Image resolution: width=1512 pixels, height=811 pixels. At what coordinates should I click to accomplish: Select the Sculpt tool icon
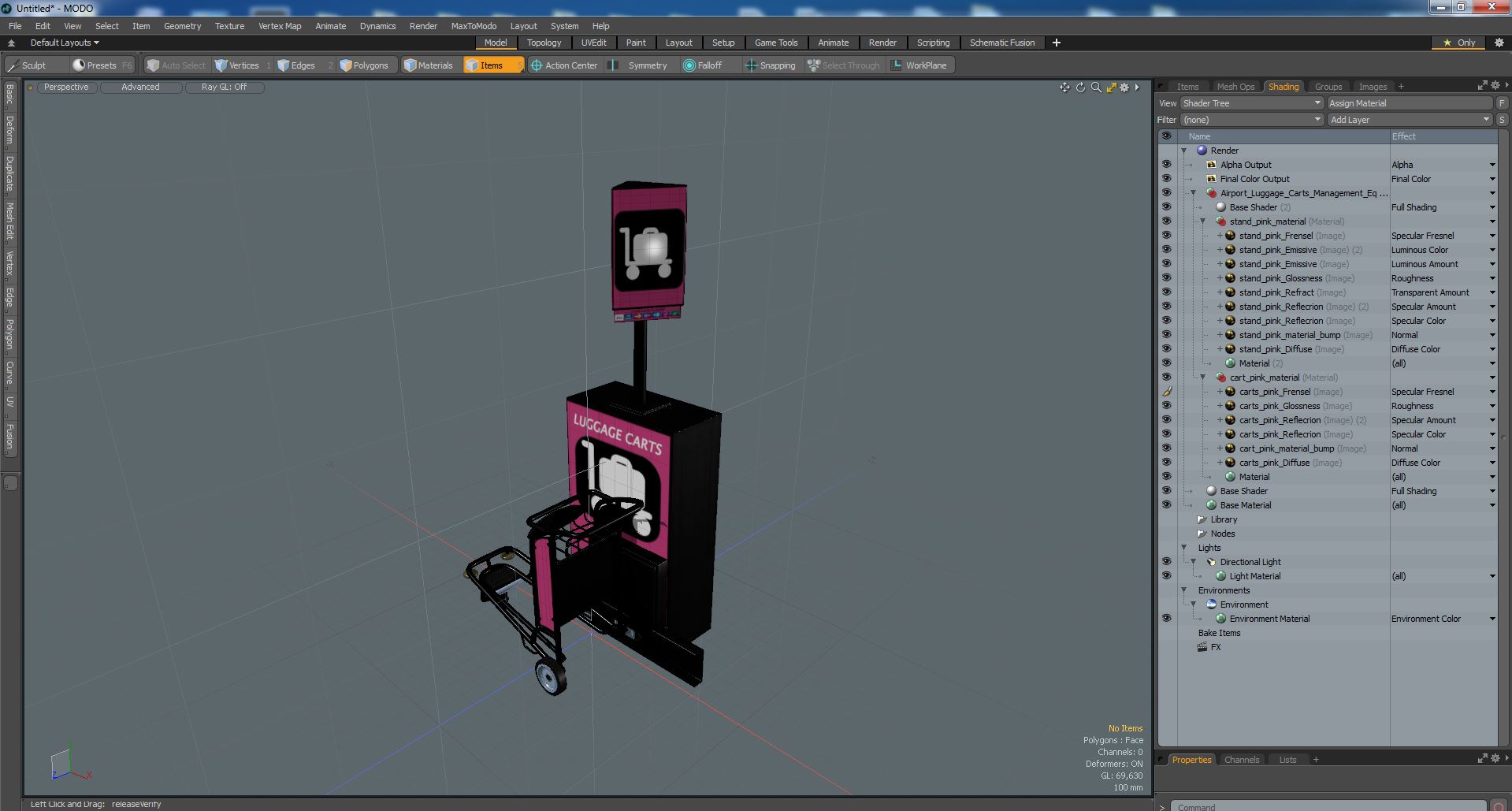coord(13,65)
